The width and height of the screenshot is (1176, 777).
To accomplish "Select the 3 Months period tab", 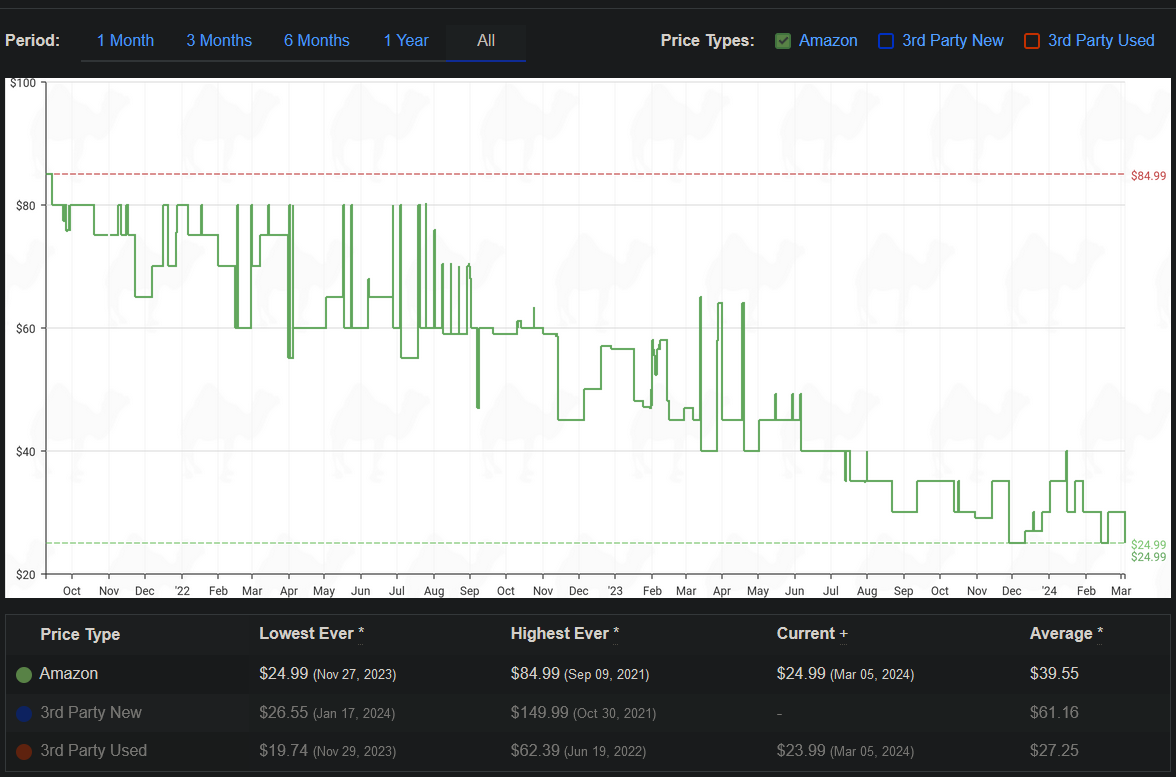I will [x=219, y=40].
